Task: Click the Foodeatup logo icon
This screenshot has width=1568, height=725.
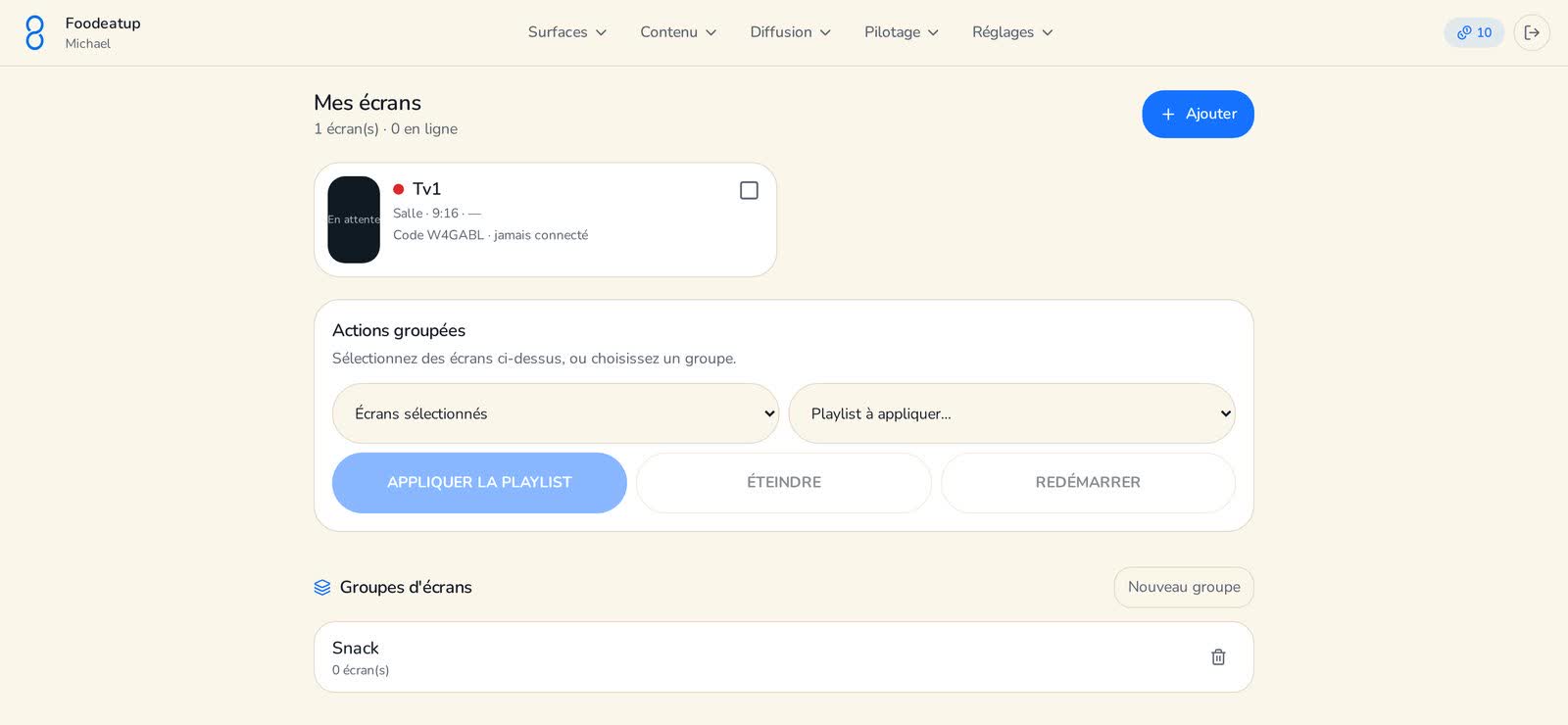Action: click(34, 32)
